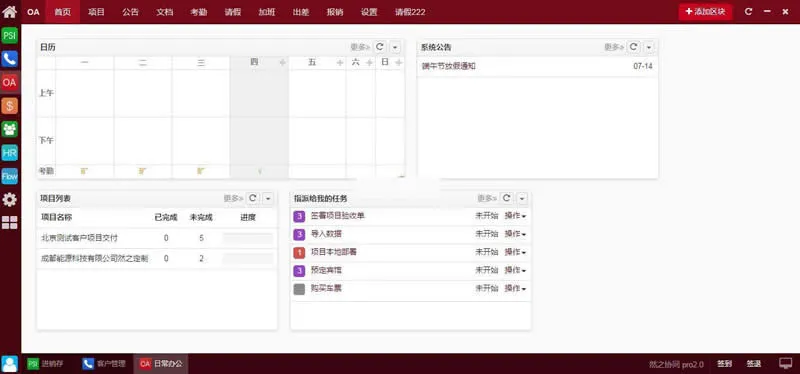The image size is (800, 374).
Task: Launch the HR app icon
Action: click(10, 153)
